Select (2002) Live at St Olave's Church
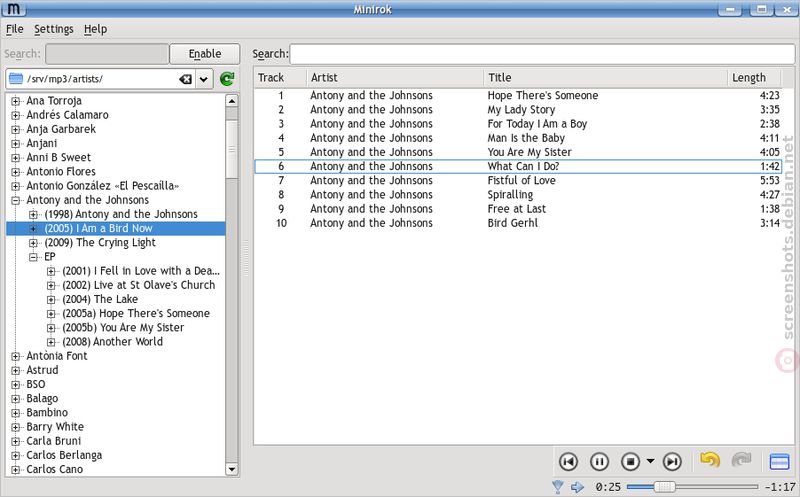 coord(139,285)
